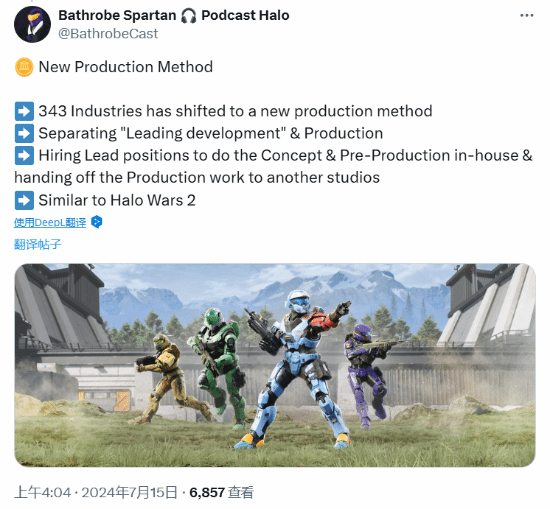
Task: Click 翻译帖子 to translate the post
Action: point(38,244)
